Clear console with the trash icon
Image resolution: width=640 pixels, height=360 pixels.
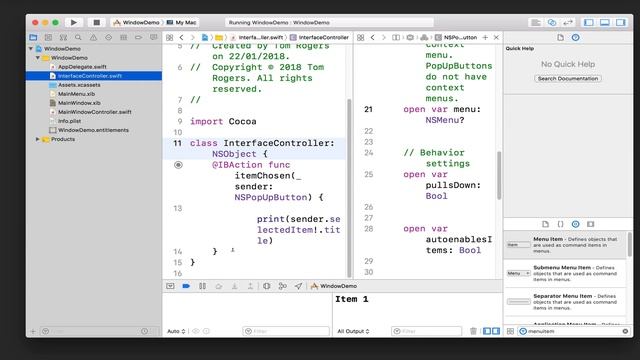pyautogui.click(x=473, y=331)
